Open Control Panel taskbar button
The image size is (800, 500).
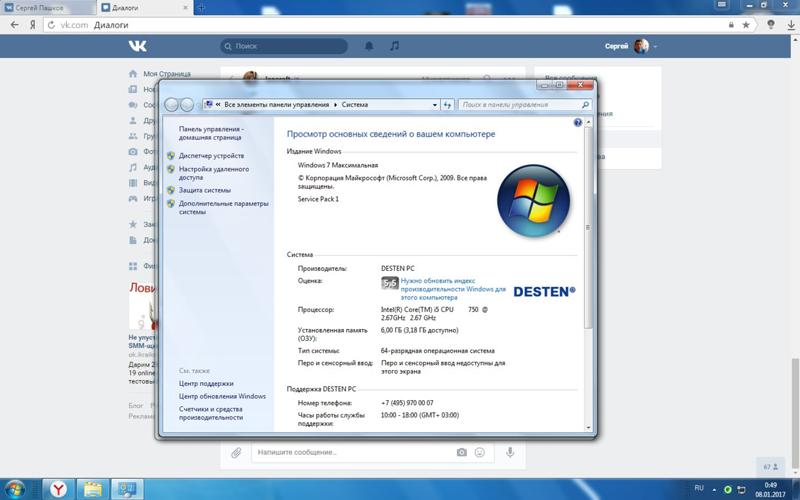click(x=127, y=489)
